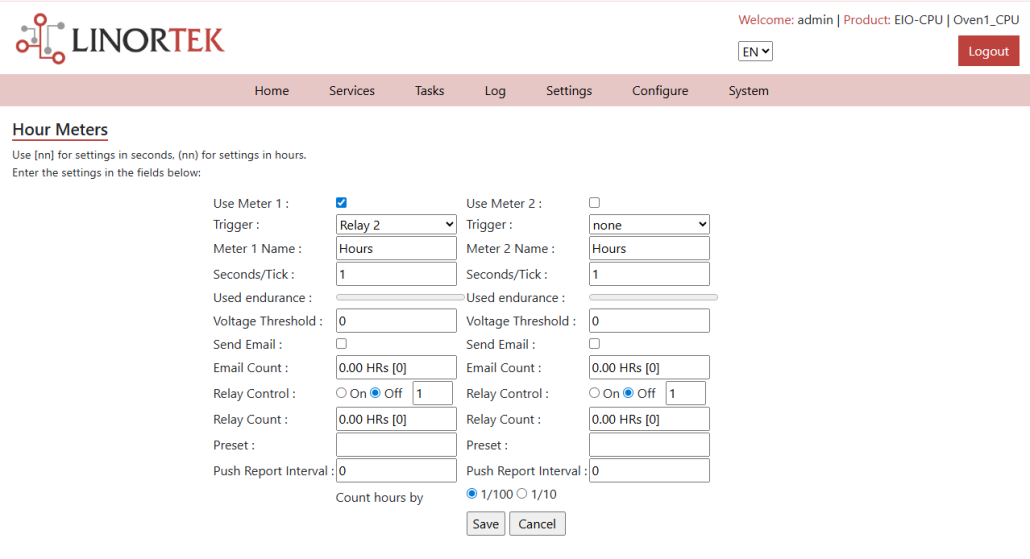Check the Use Meter 2 checkbox

(594, 203)
